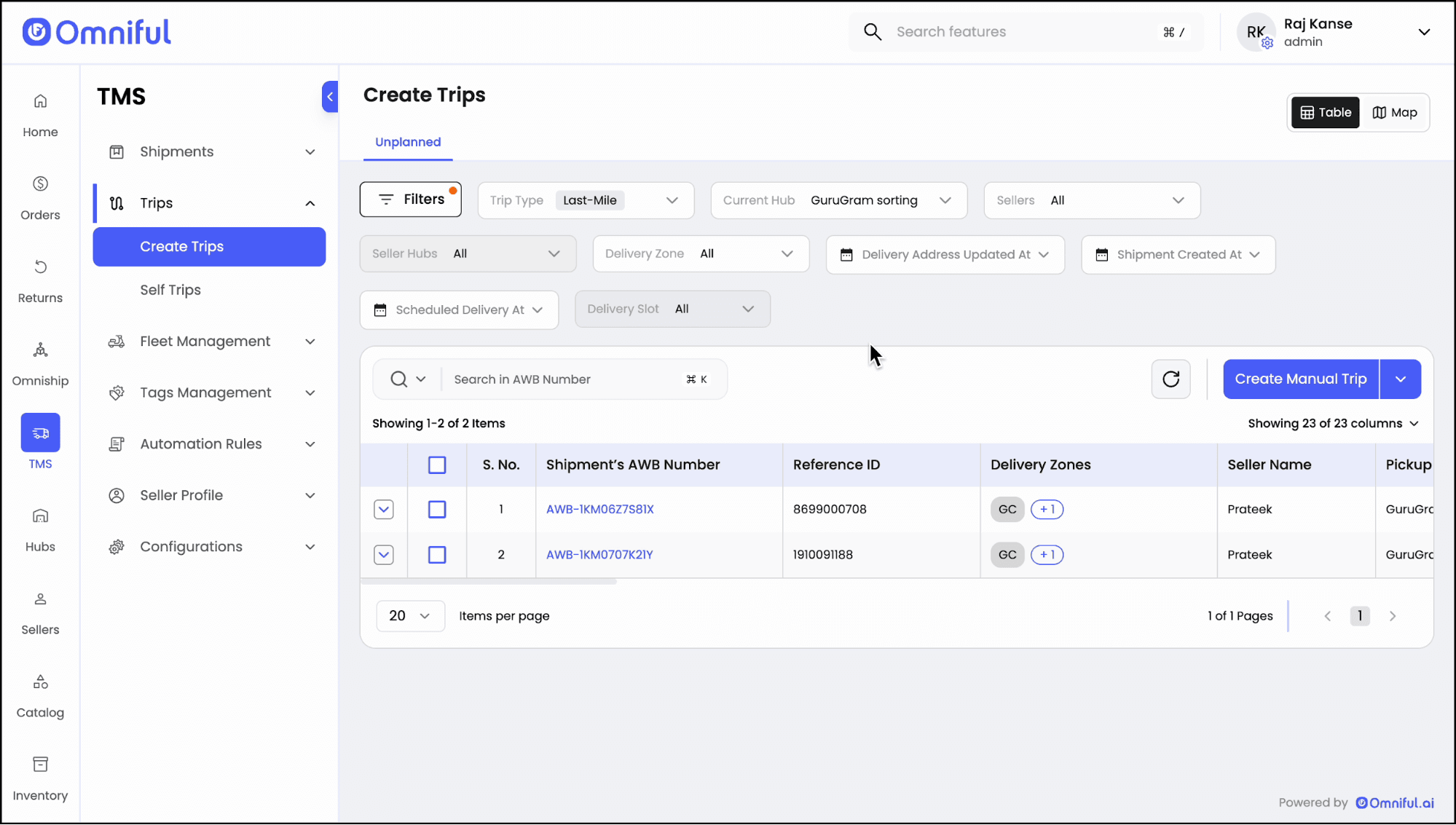The image size is (1456, 825).
Task: Open AWB-1KM06Z7S81X shipment link
Action: 600,510
